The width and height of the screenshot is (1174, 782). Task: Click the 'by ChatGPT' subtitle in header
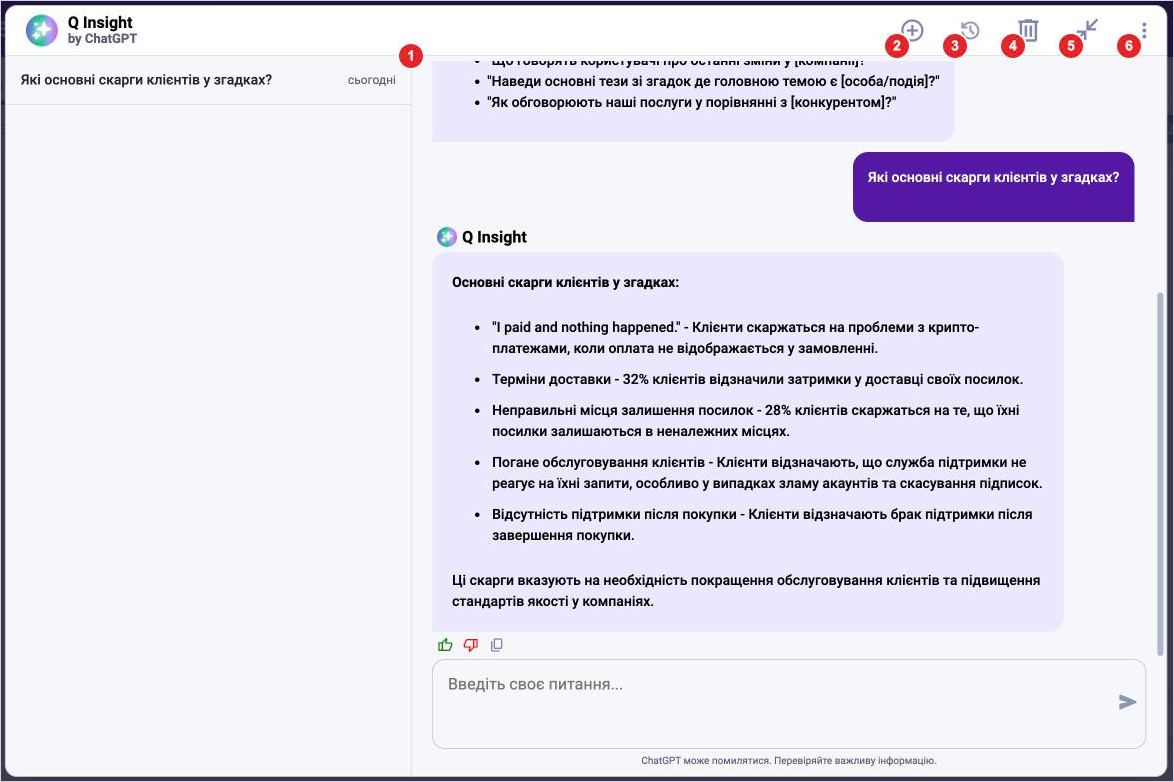coord(102,39)
